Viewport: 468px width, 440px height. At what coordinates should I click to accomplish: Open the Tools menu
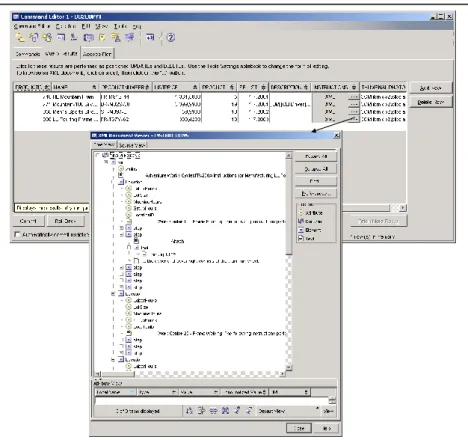click(x=120, y=26)
